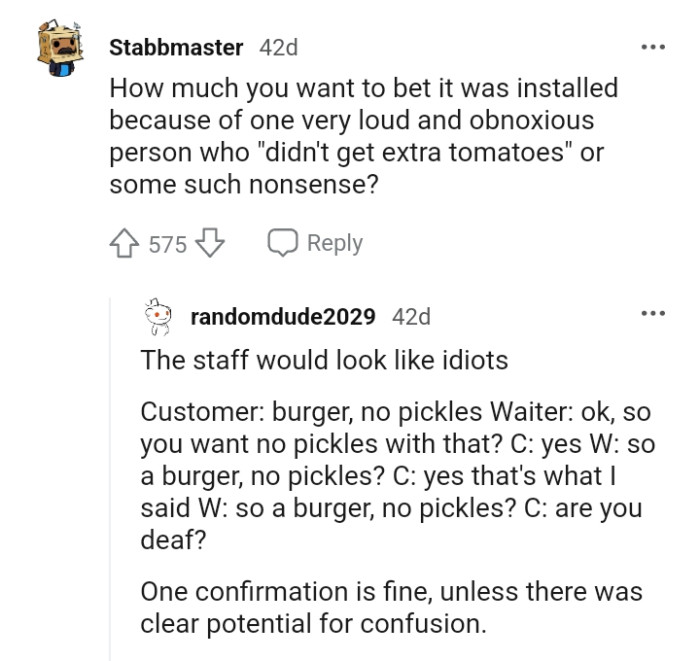The height and width of the screenshot is (661, 700).
Task: Open the 42d timestamp next to randomdude2029
Action: [411, 317]
